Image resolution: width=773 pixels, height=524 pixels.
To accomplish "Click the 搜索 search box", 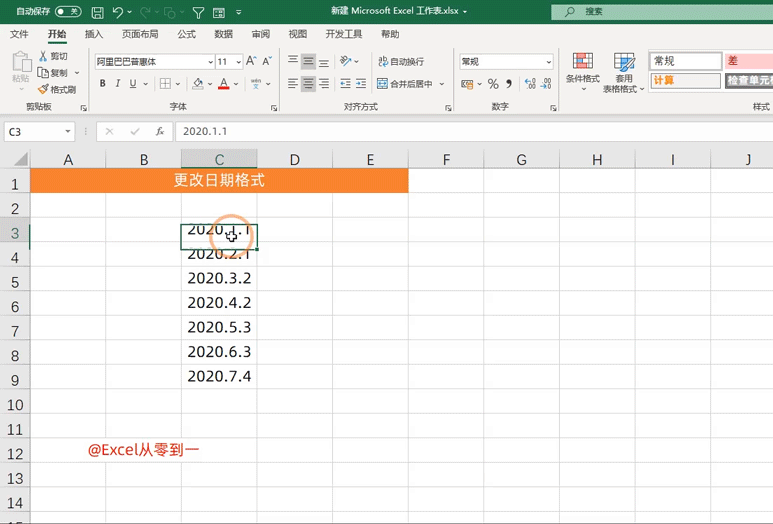I will click(x=662, y=11).
